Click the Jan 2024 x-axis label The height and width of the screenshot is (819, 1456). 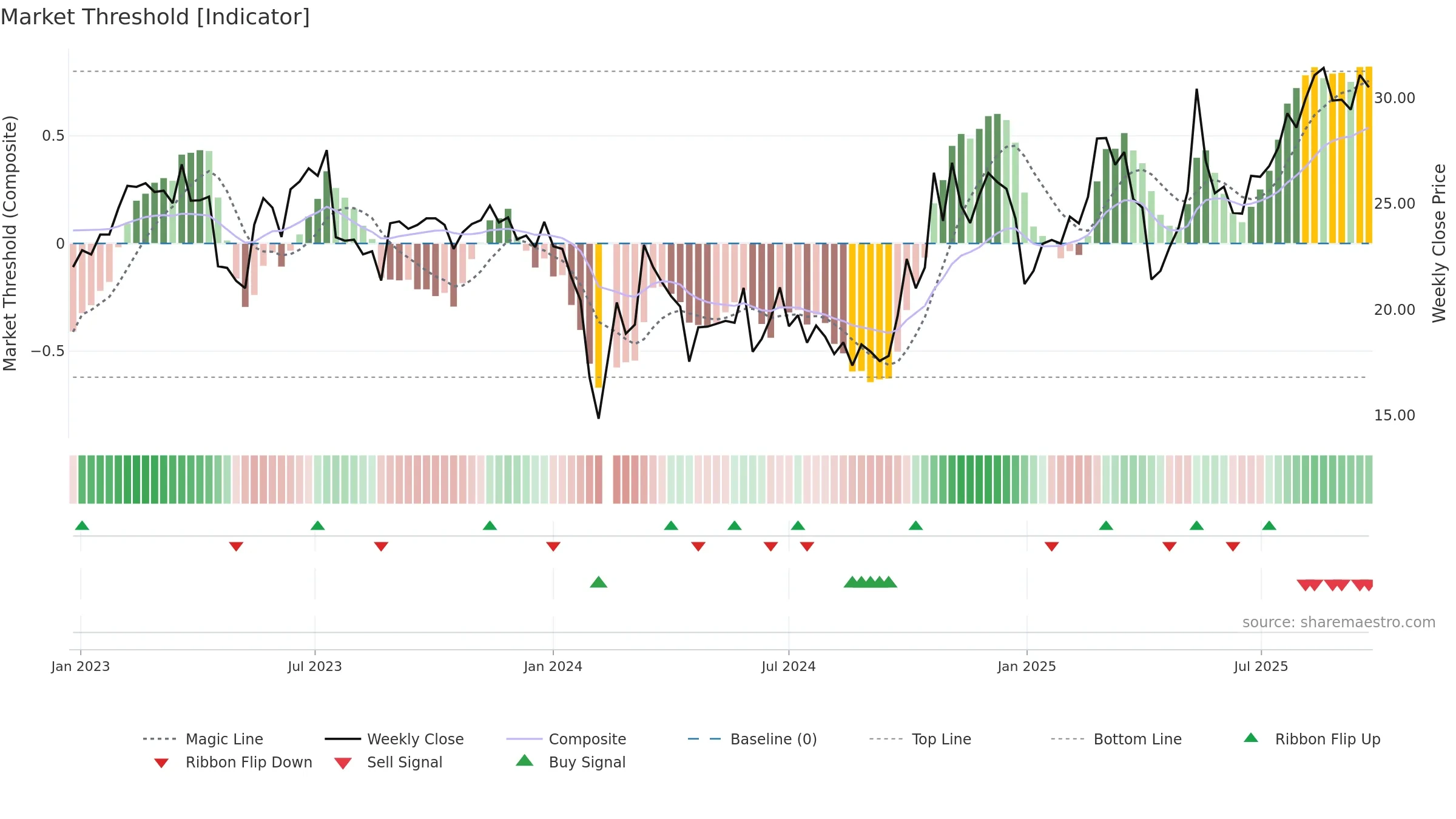(x=553, y=666)
